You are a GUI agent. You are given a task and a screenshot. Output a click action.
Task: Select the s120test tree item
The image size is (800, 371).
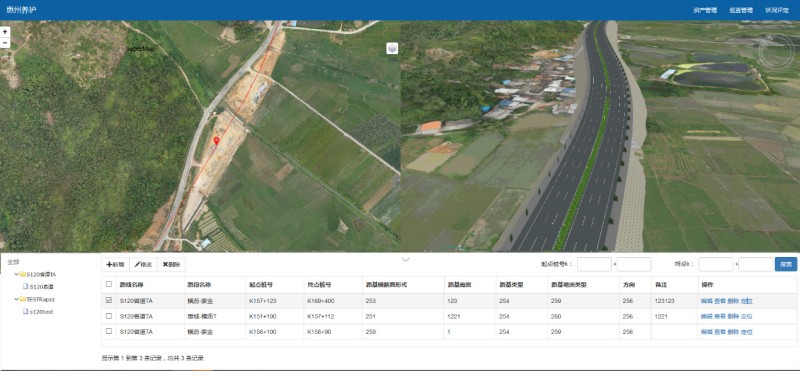[x=41, y=311]
